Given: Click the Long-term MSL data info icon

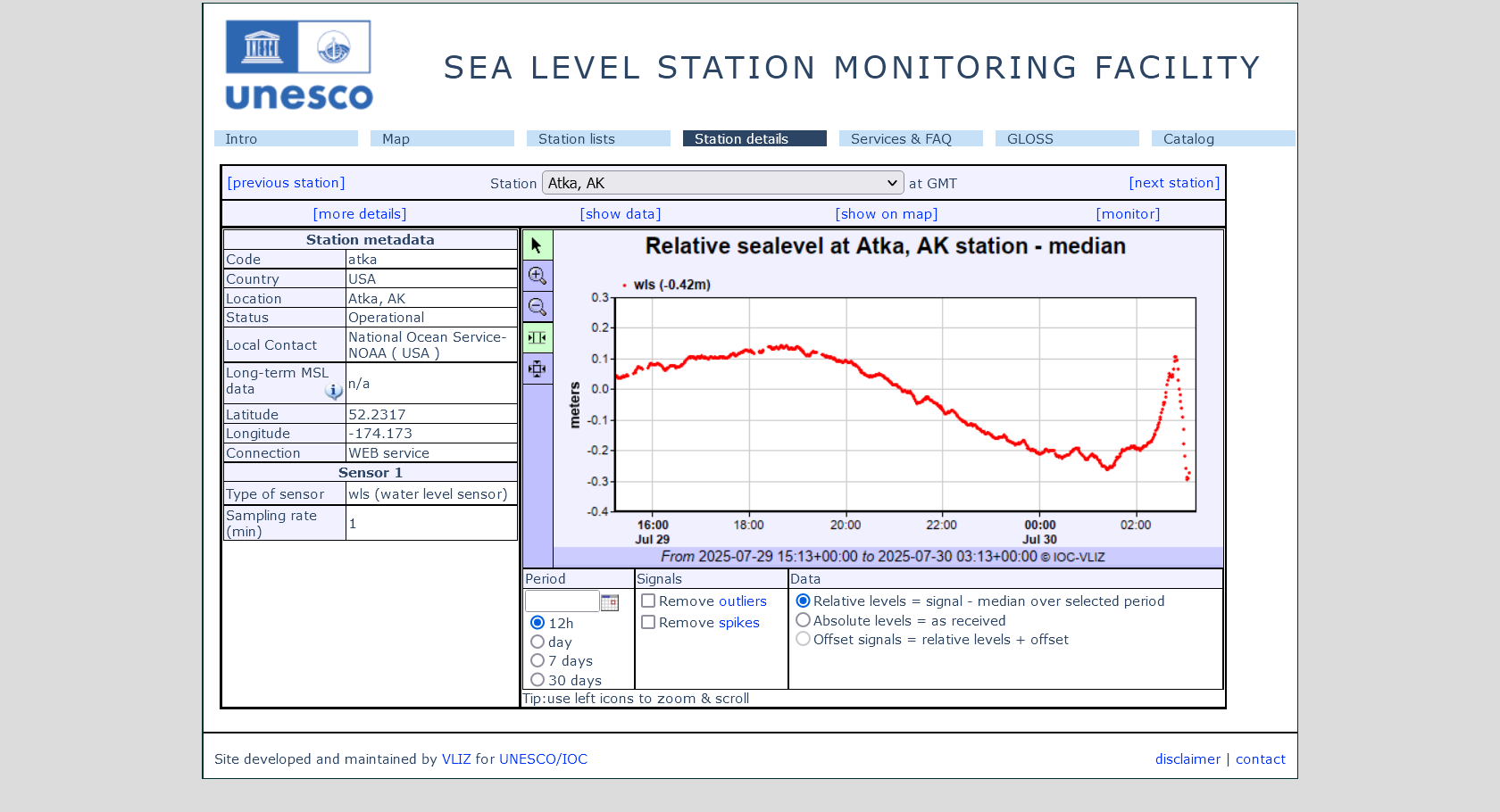Looking at the screenshot, I should [x=333, y=391].
